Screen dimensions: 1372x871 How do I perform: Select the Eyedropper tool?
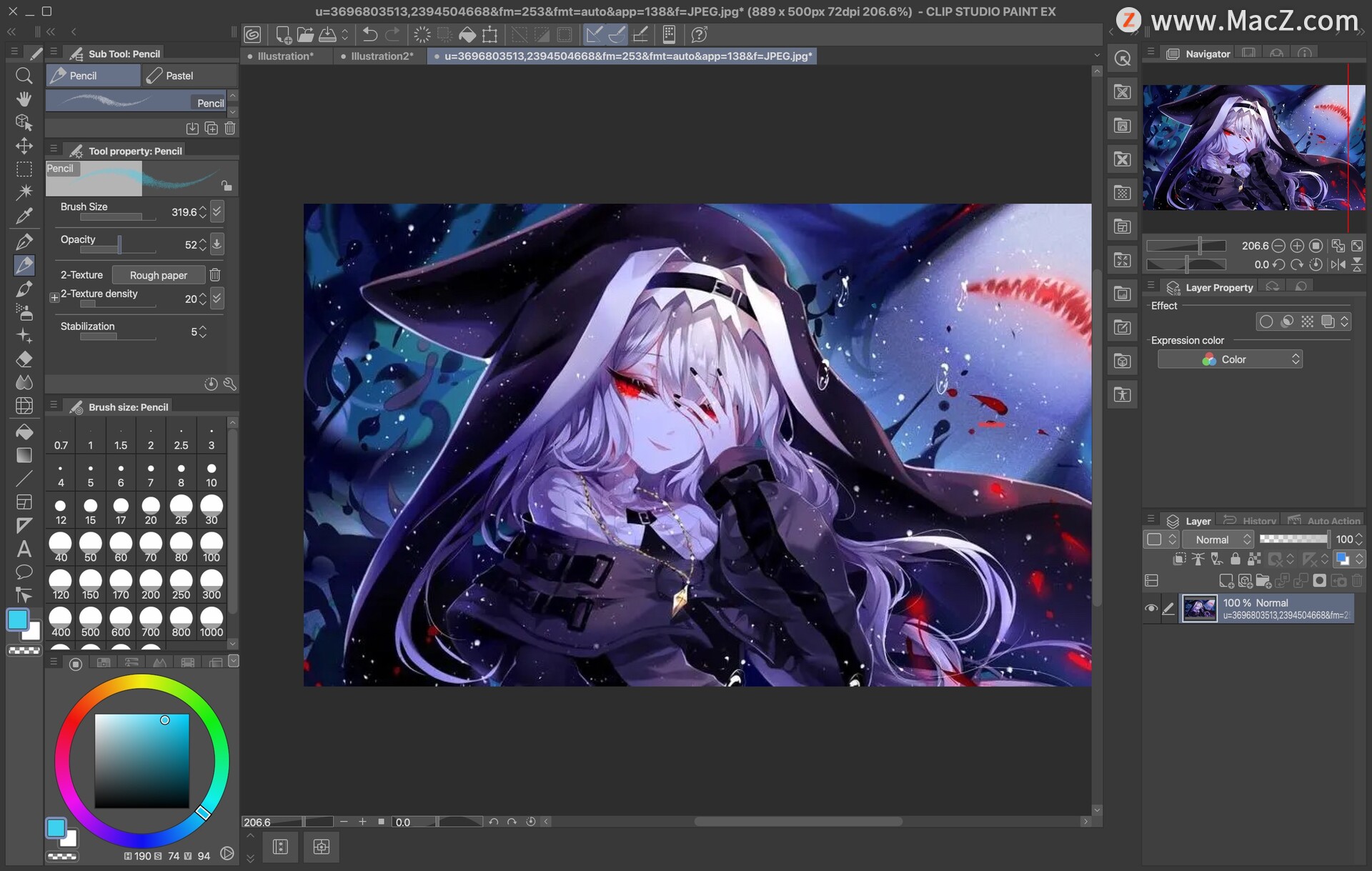point(24,215)
